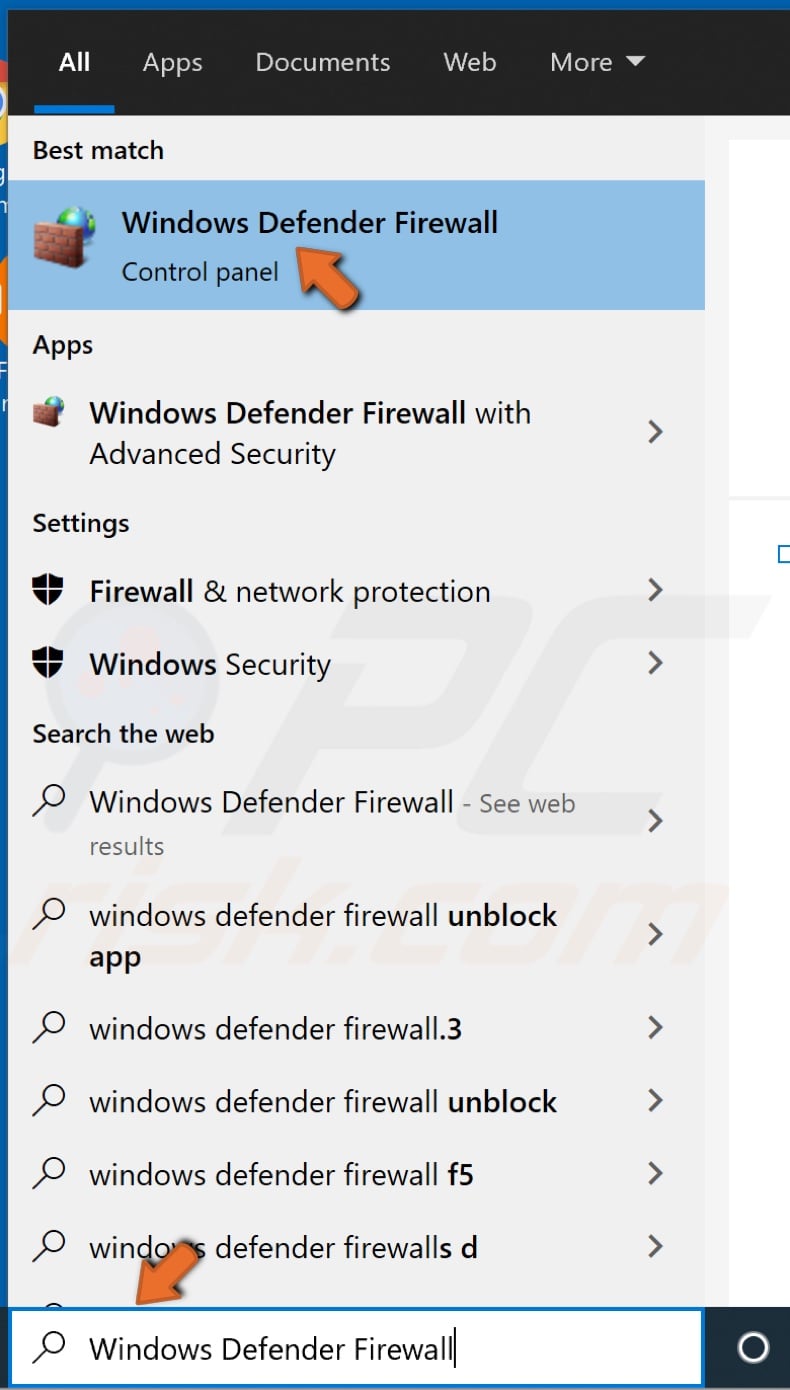Select the windows defender firewall unblock suggestion
790x1390 pixels.
coord(322,1101)
